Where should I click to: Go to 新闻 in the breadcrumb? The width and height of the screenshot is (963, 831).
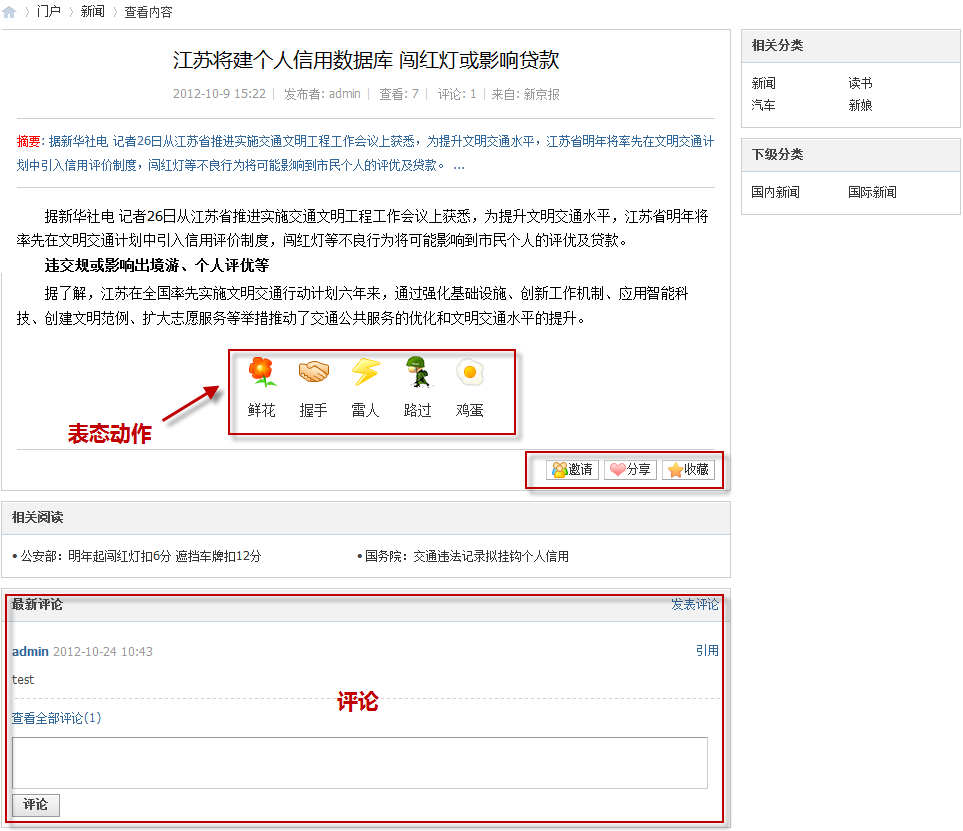(92, 12)
